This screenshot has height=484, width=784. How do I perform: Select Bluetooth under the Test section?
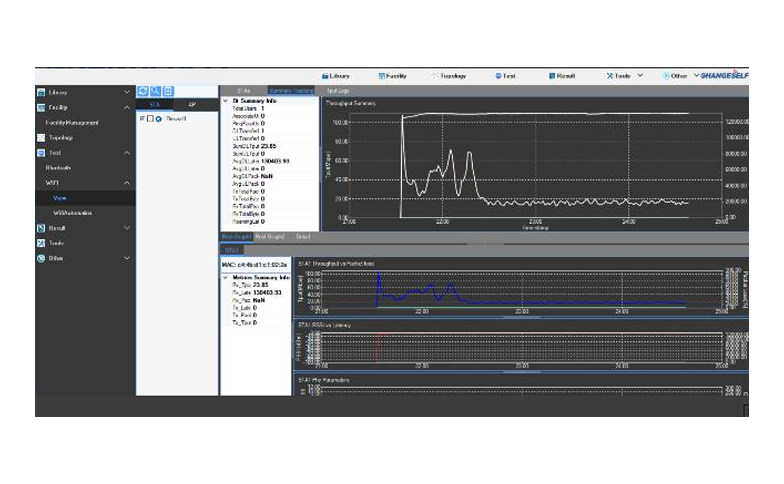tap(58, 168)
